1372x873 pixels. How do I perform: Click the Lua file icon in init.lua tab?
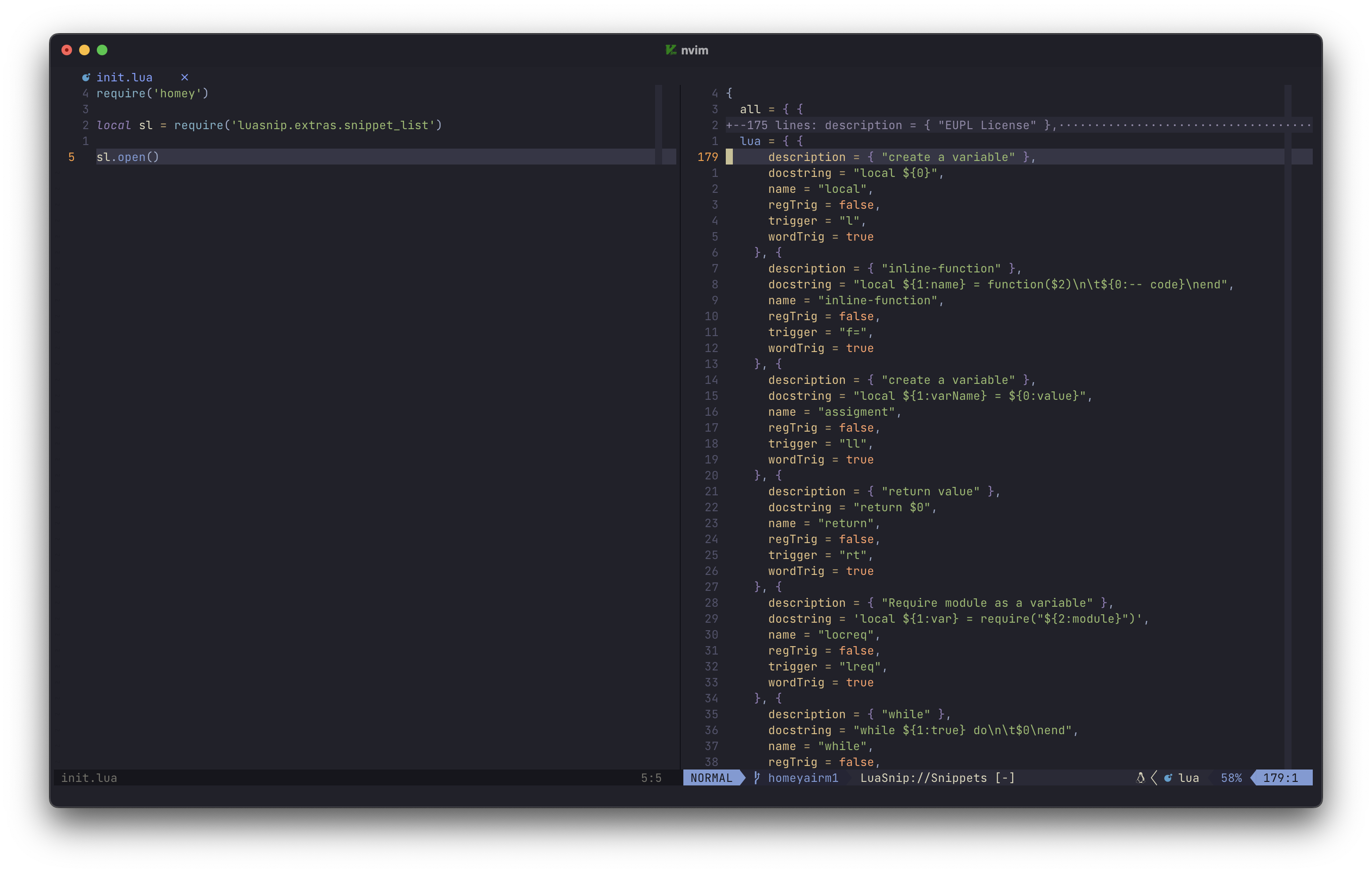tap(86, 77)
